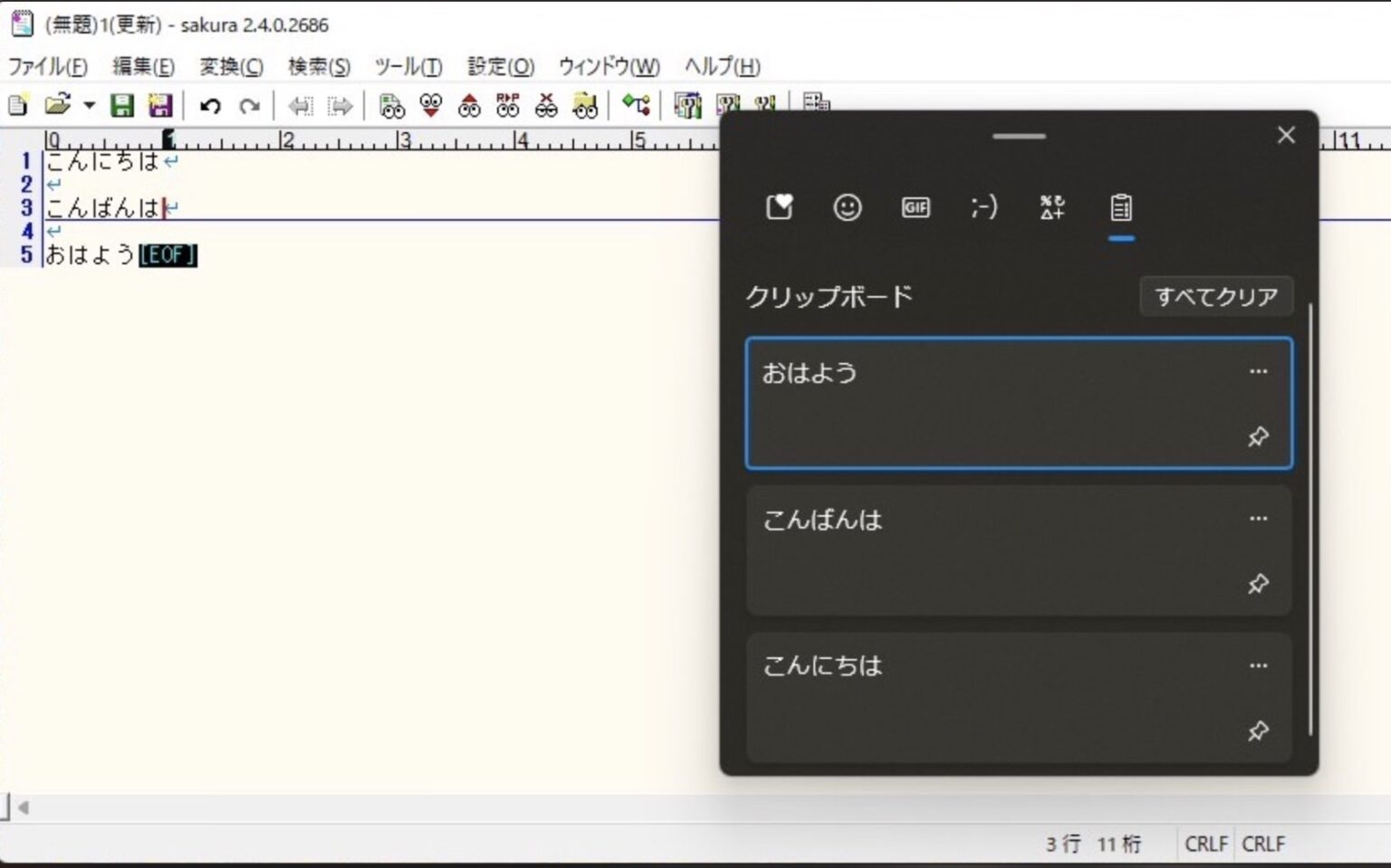Click the editor horizontal scroll left arrow
The height and width of the screenshot is (868, 1391).
click(24, 807)
